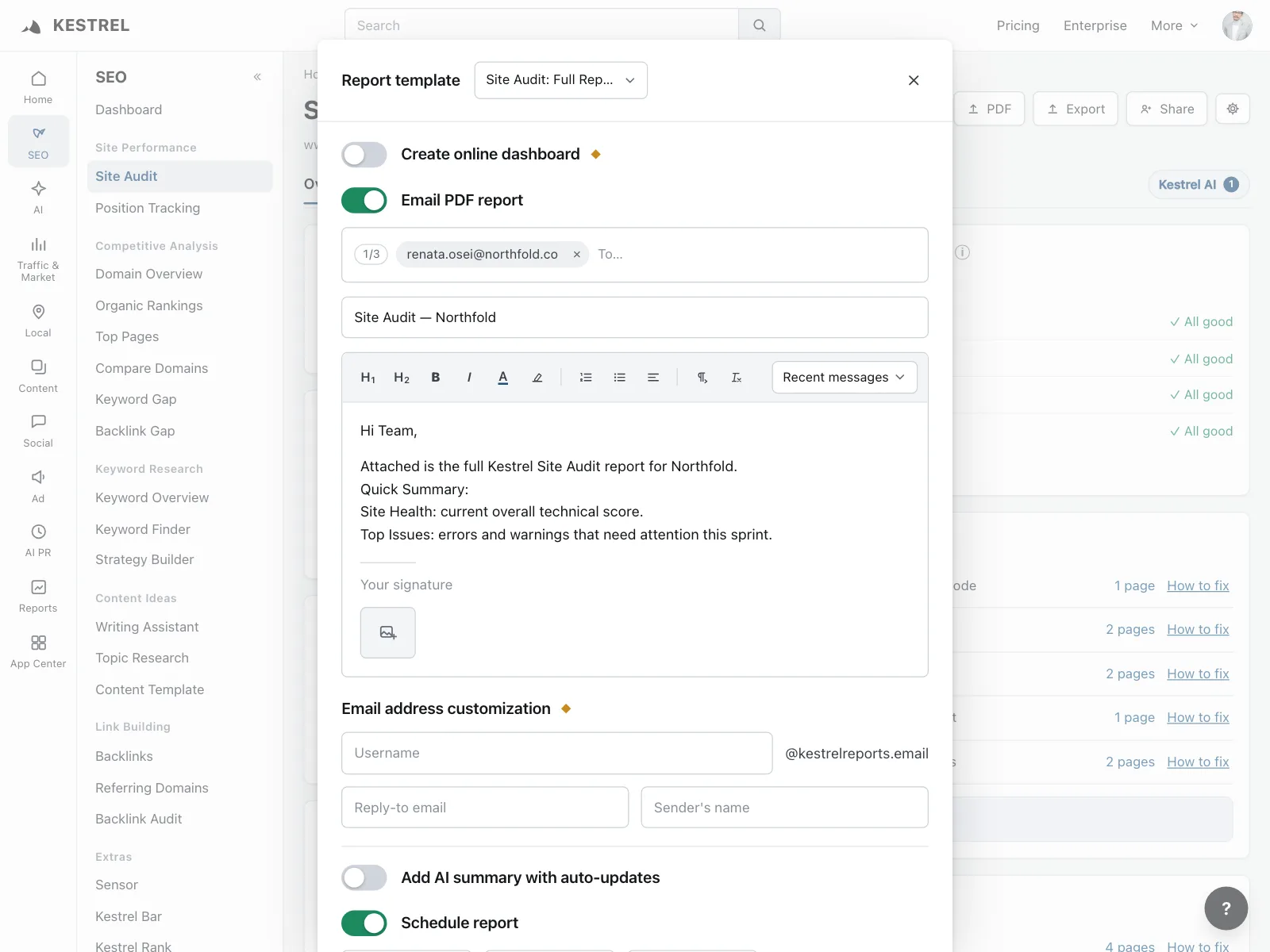Open the Home section in sidebar
This screenshot has height=952, width=1270.
pos(38,87)
